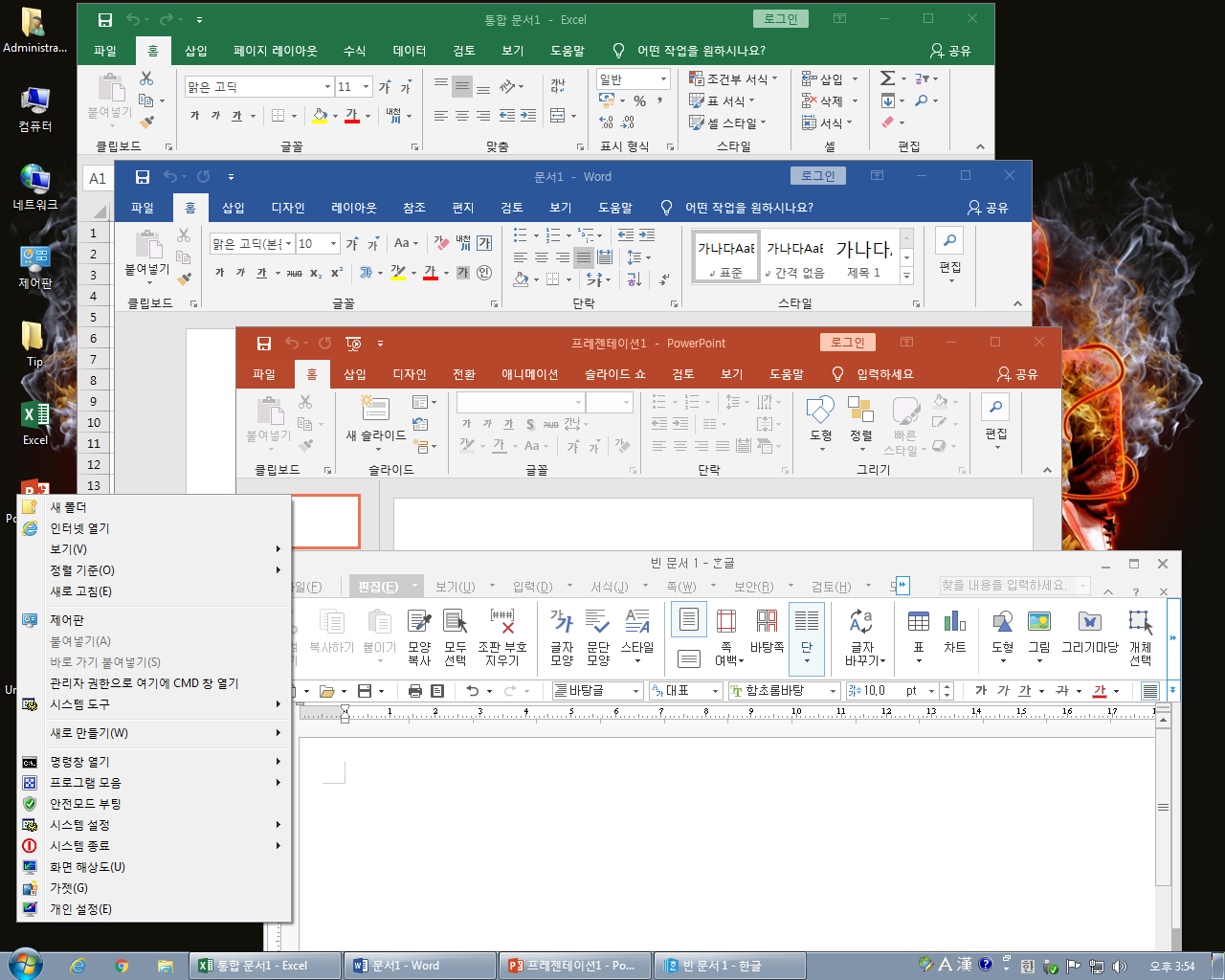1225x980 pixels.
Task: Open the Excel font name dropdown
Action: pyautogui.click(x=327, y=86)
